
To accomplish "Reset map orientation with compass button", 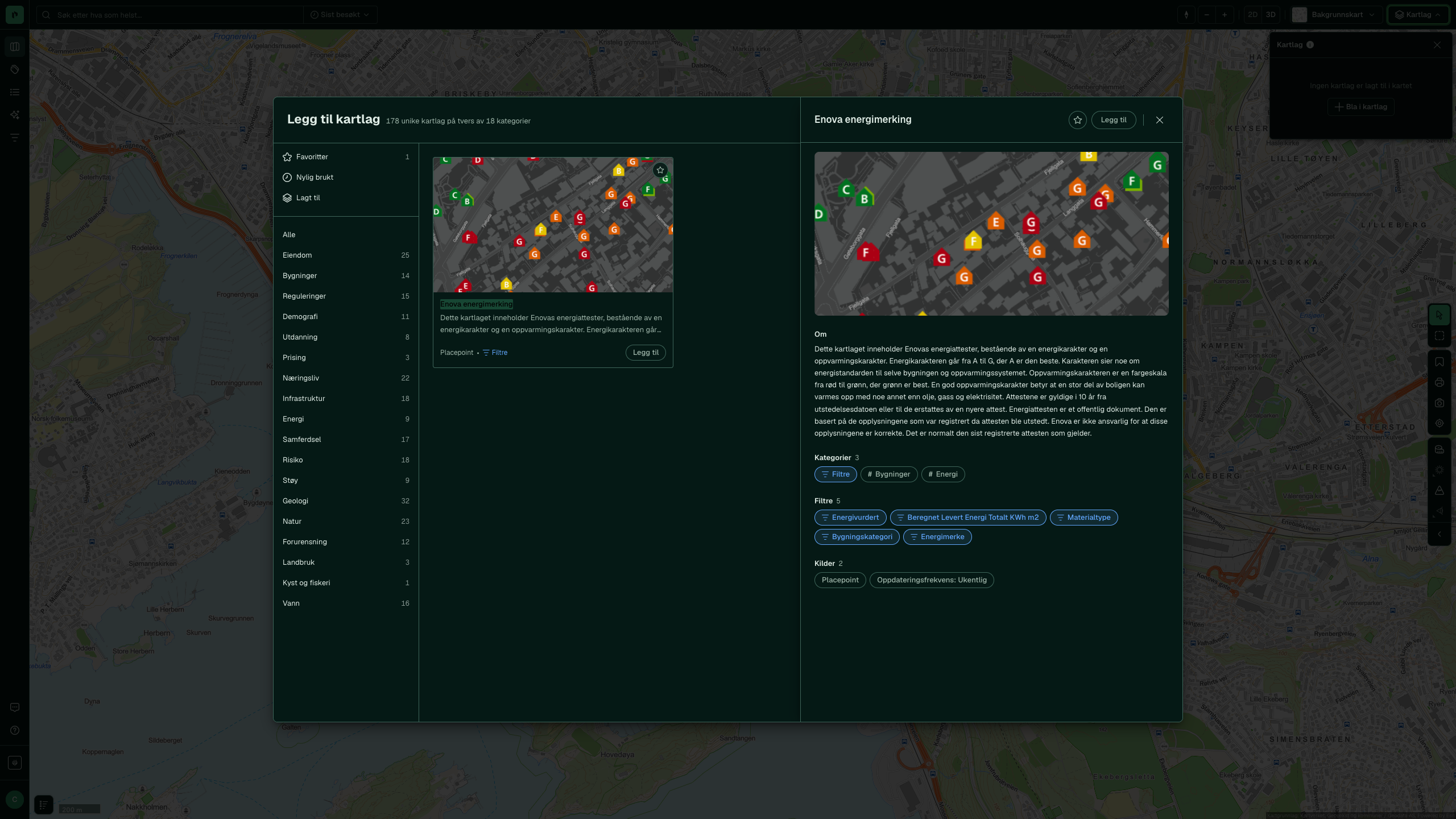I will [1186, 15].
